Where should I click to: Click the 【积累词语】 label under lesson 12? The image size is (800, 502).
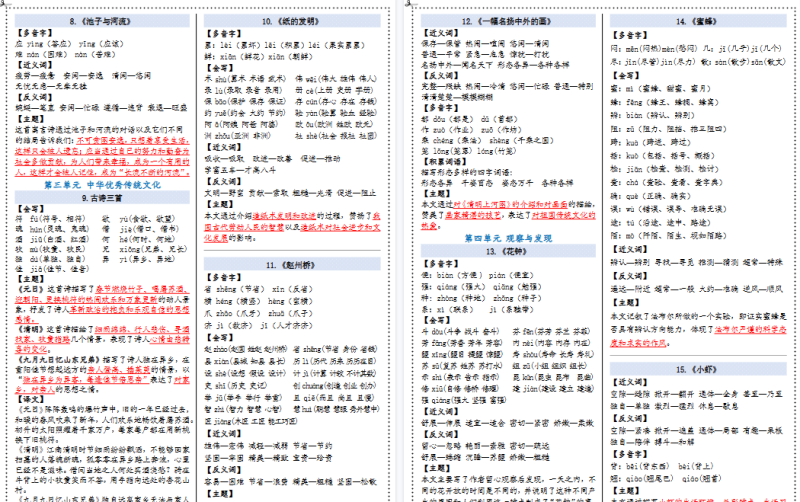point(443,162)
